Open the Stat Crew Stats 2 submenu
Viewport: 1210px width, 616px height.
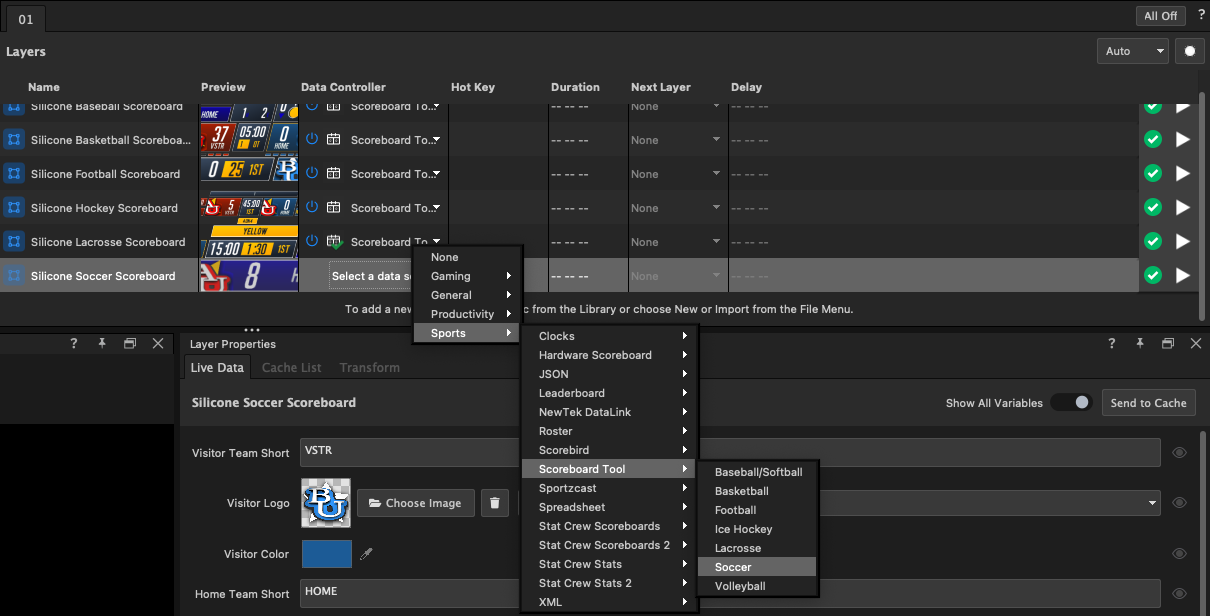pyautogui.click(x=609, y=583)
